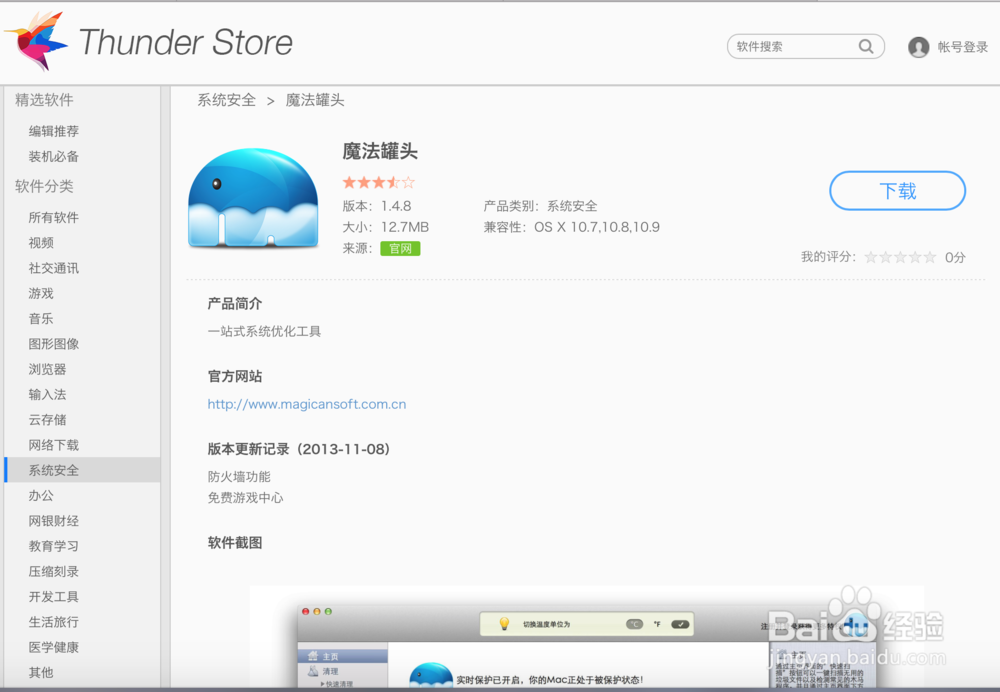Click the magnifier search icon
1000x692 pixels.
(x=865, y=47)
